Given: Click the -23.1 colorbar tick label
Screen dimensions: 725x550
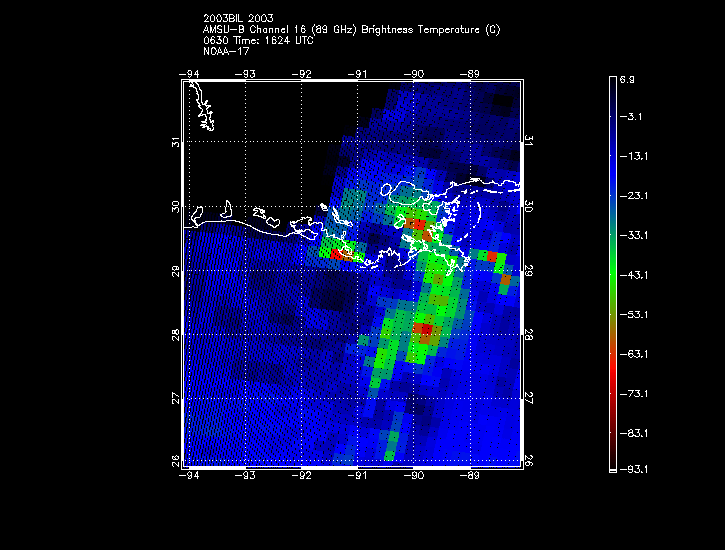Looking at the screenshot, I should pos(634,196).
